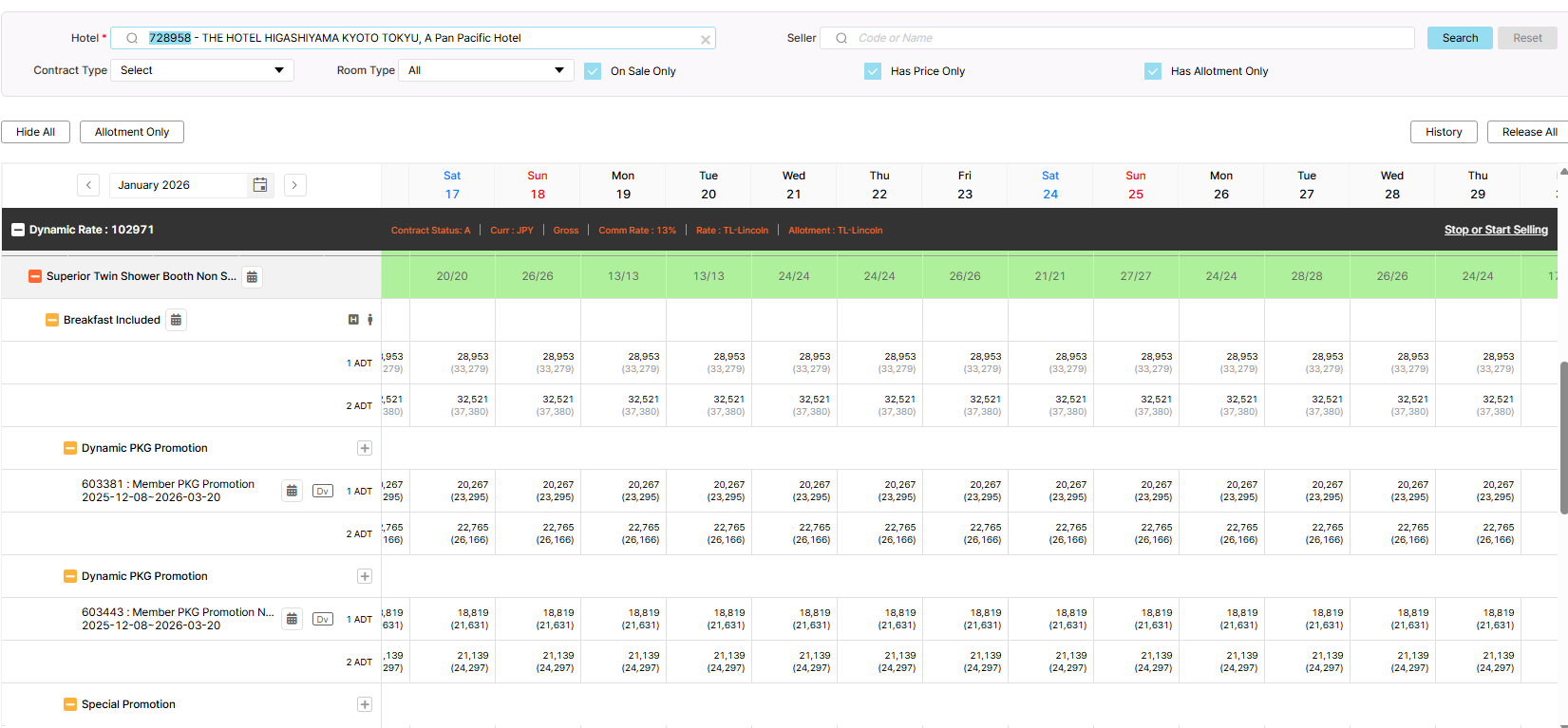Uncheck the On Sale Only checkbox
The image size is (1568, 728).
tap(593, 71)
